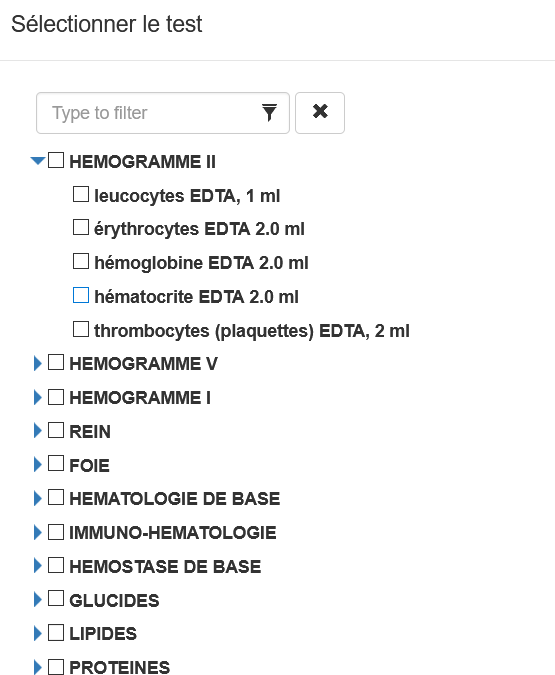Collapse the HEMOGRAMME II group

[38, 161]
